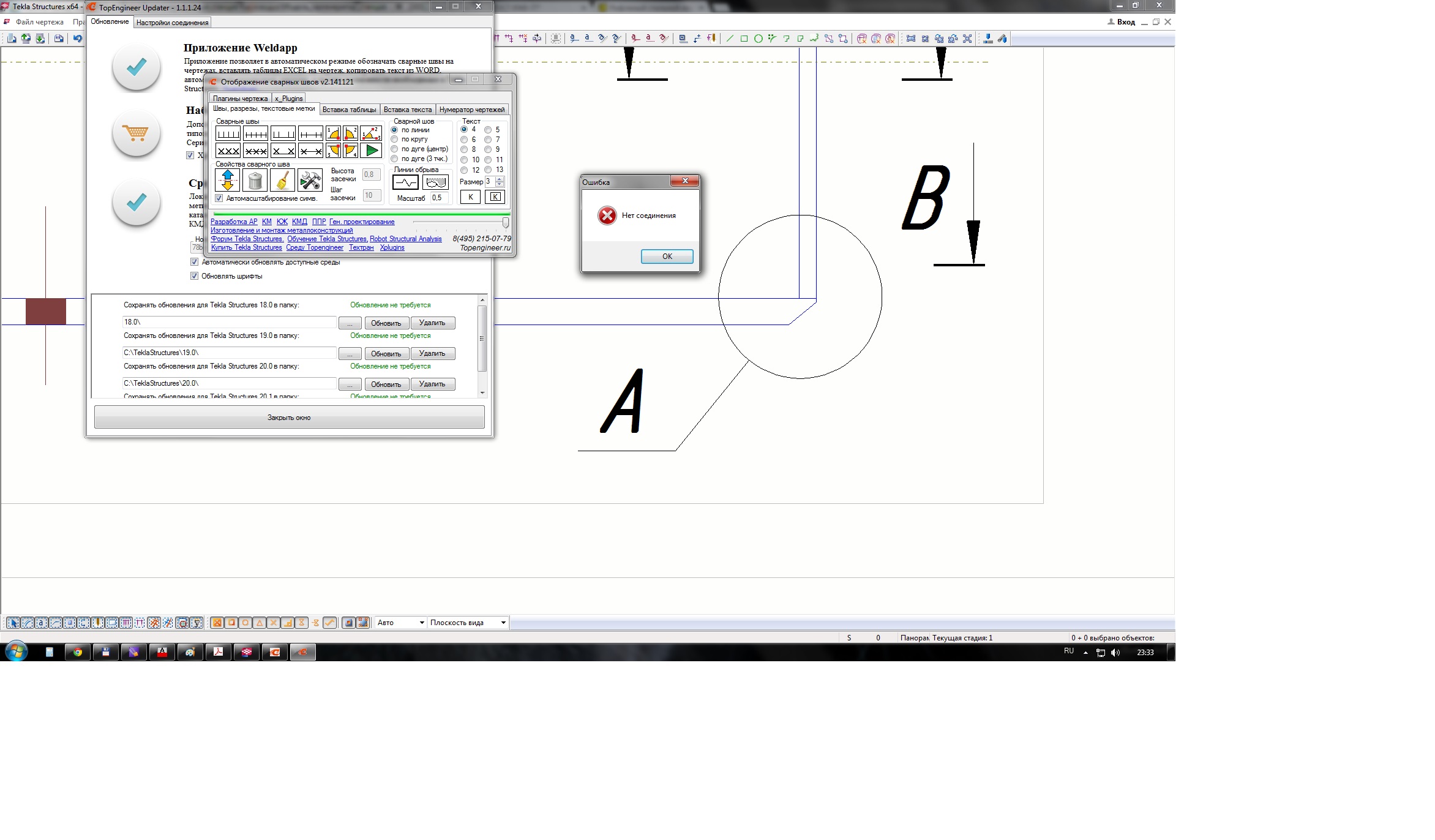This screenshot has width=1435, height=840.
Task: Uncheck 'Обновлять шрифты' checkbox
Action: [195, 276]
